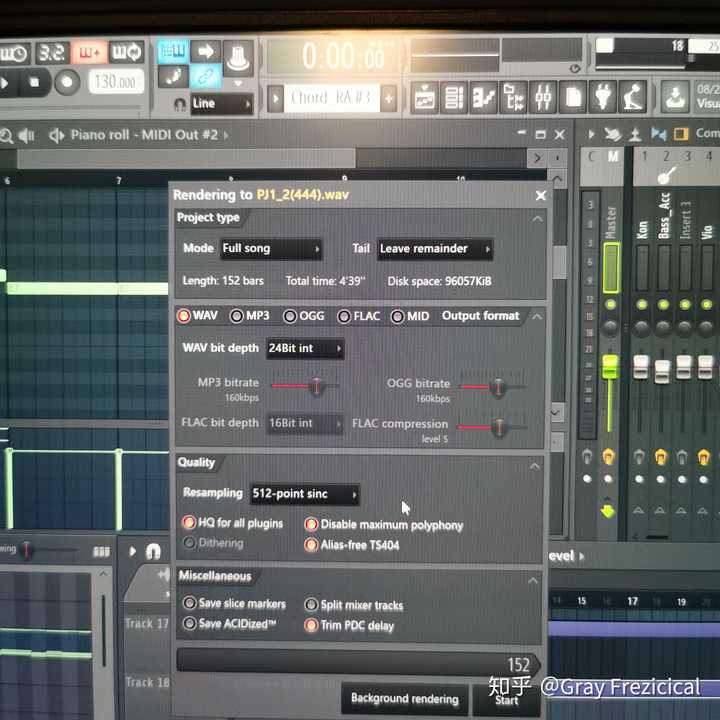Select the Bass_Acc mixer track
The height and width of the screenshot is (720, 720).
(664, 217)
